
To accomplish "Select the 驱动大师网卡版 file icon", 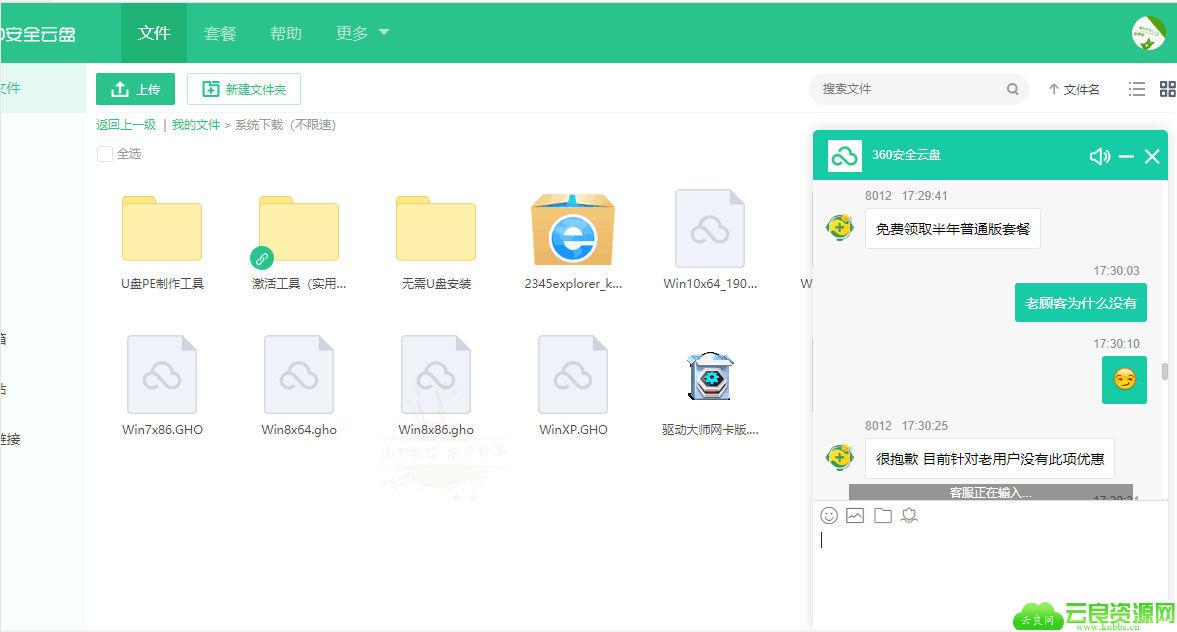I will (710, 375).
